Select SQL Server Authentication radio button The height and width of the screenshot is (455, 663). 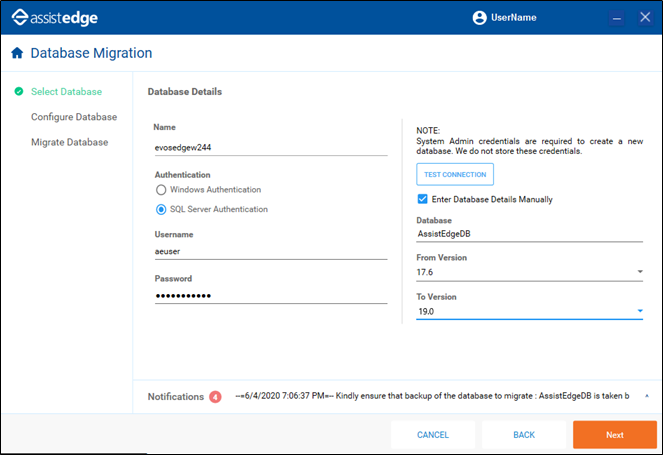coord(161,209)
